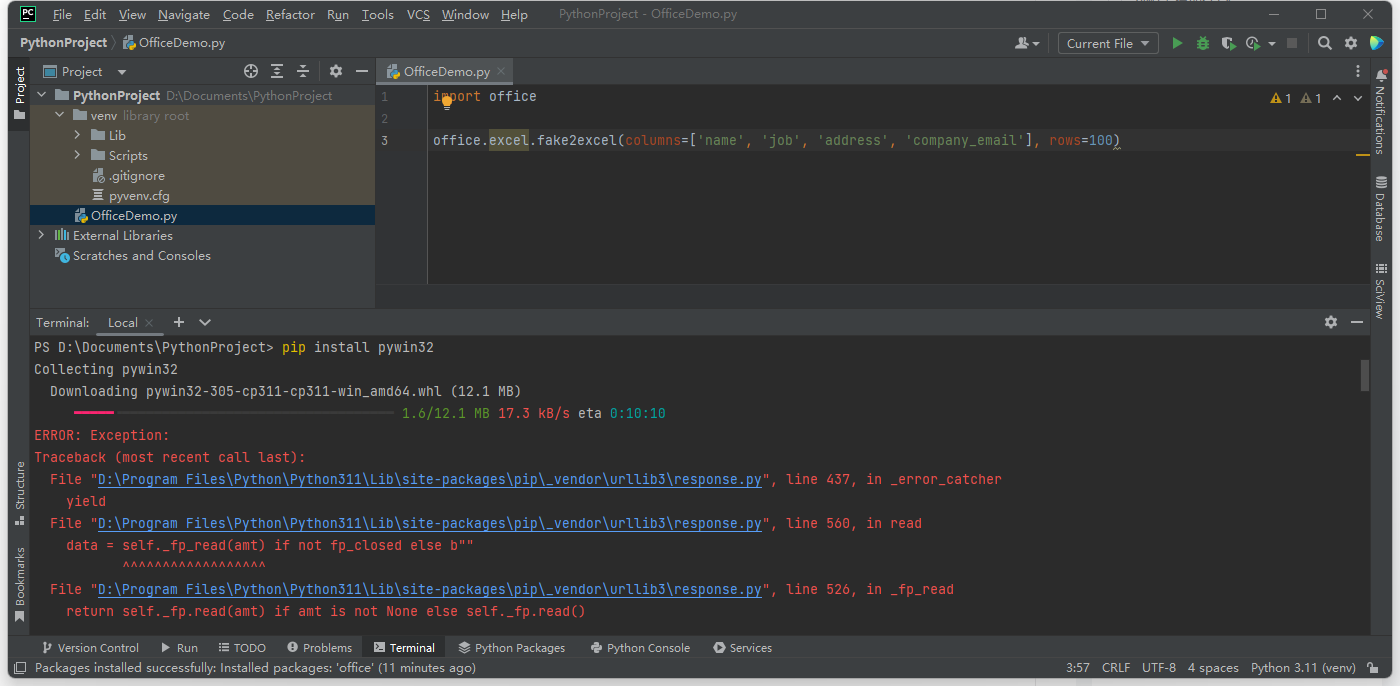Screen dimensions: 1400x686
Task: Hide the Project panel with minus icon
Action: [x=361, y=71]
